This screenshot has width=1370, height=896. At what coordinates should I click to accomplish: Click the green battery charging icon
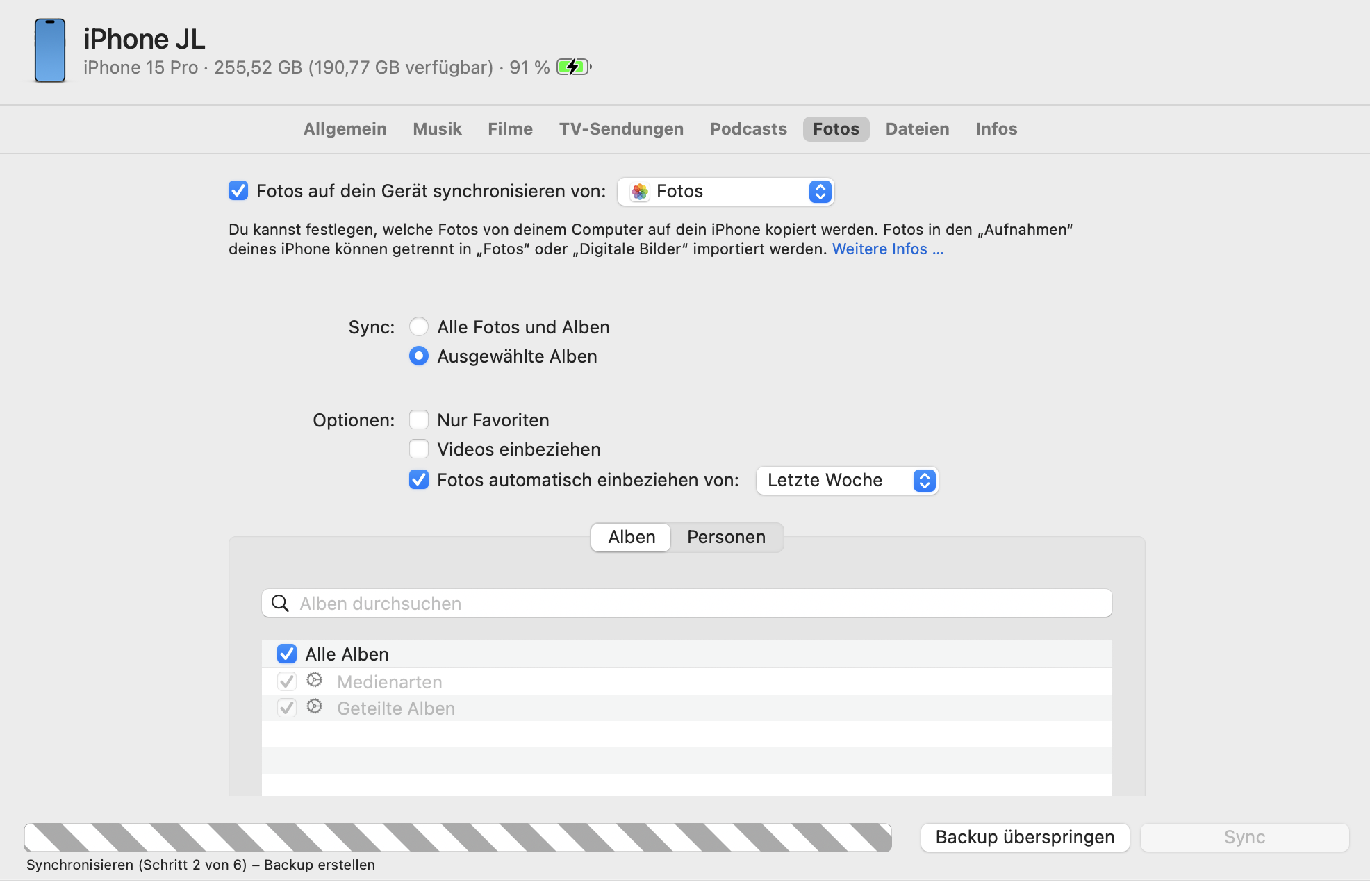(573, 67)
